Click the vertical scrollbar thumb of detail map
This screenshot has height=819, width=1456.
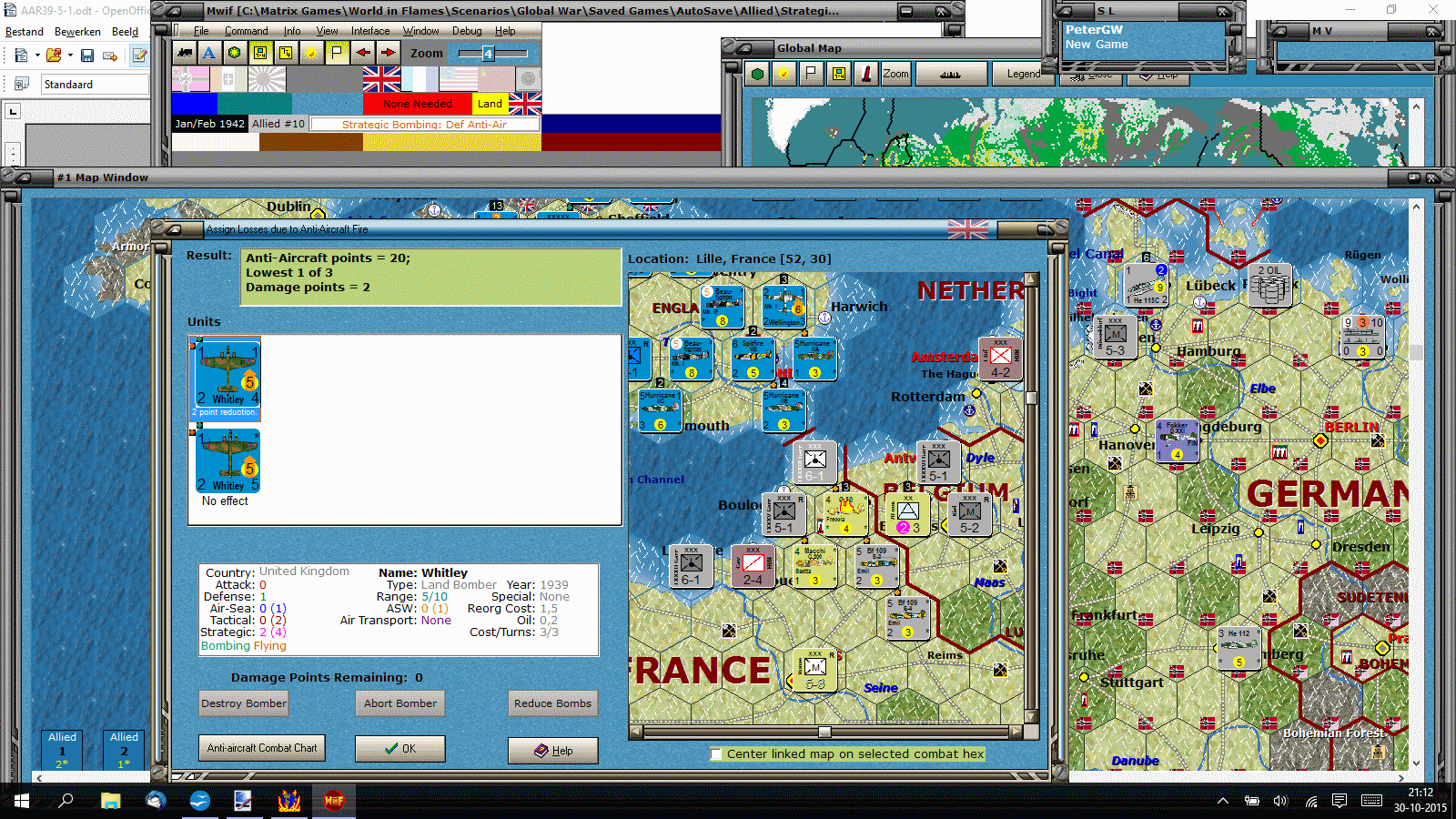click(1031, 398)
